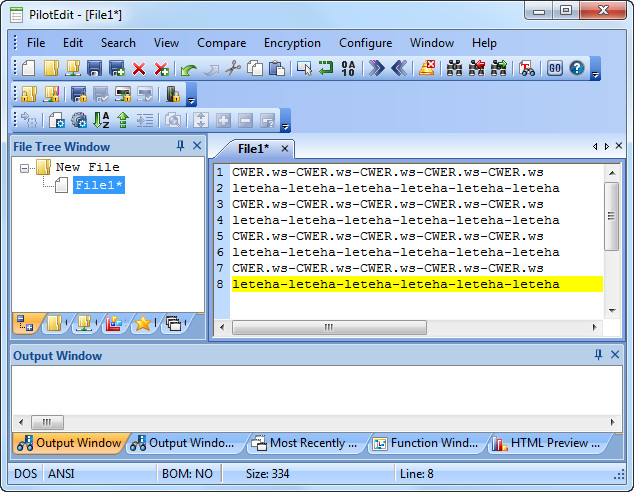Open the favorites star tab in file tree
Image resolution: width=634 pixels, height=492 pixels.
coord(143,323)
